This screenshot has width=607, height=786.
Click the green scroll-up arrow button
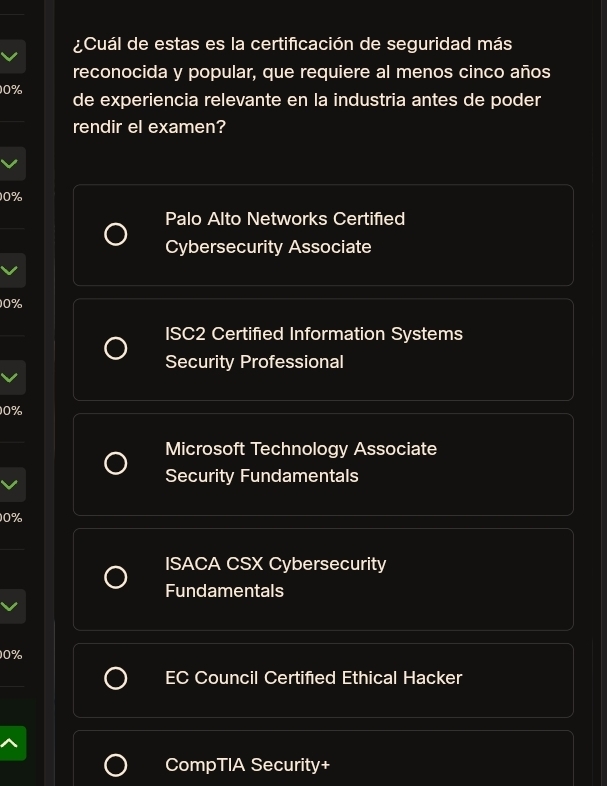[10, 743]
